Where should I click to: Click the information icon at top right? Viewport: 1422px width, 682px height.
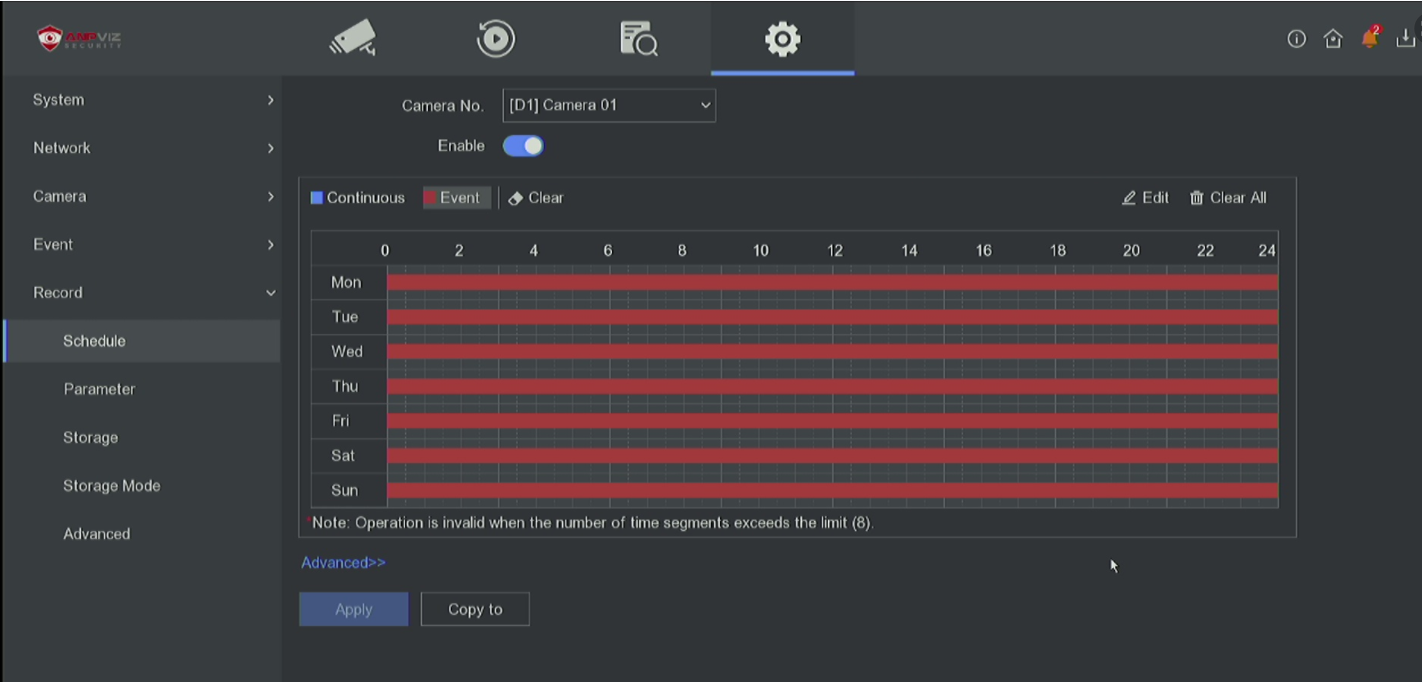(1296, 39)
